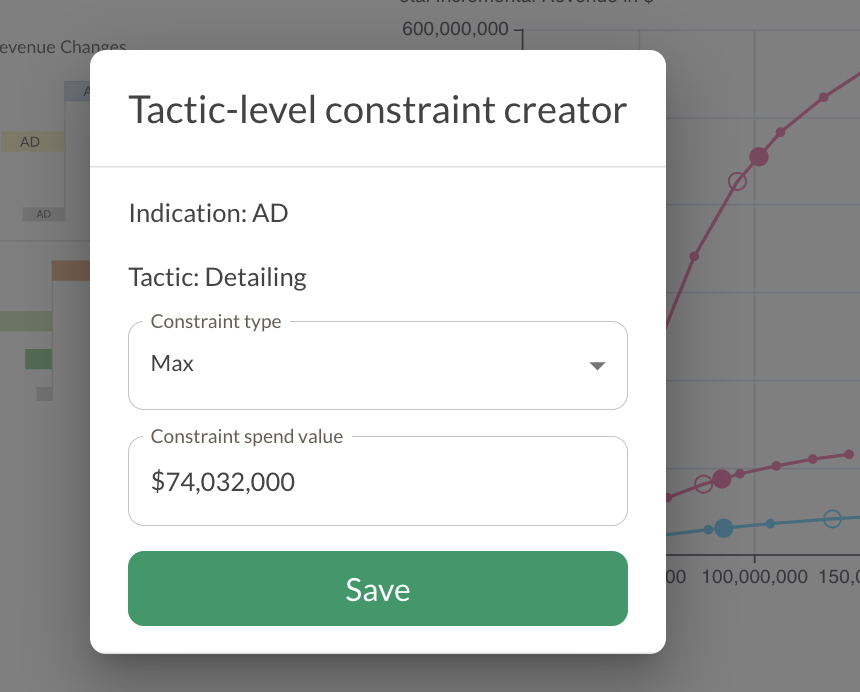Click the Tactic-level constraint creator title
The height and width of the screenshot is (692, 860).
[377, 110]
